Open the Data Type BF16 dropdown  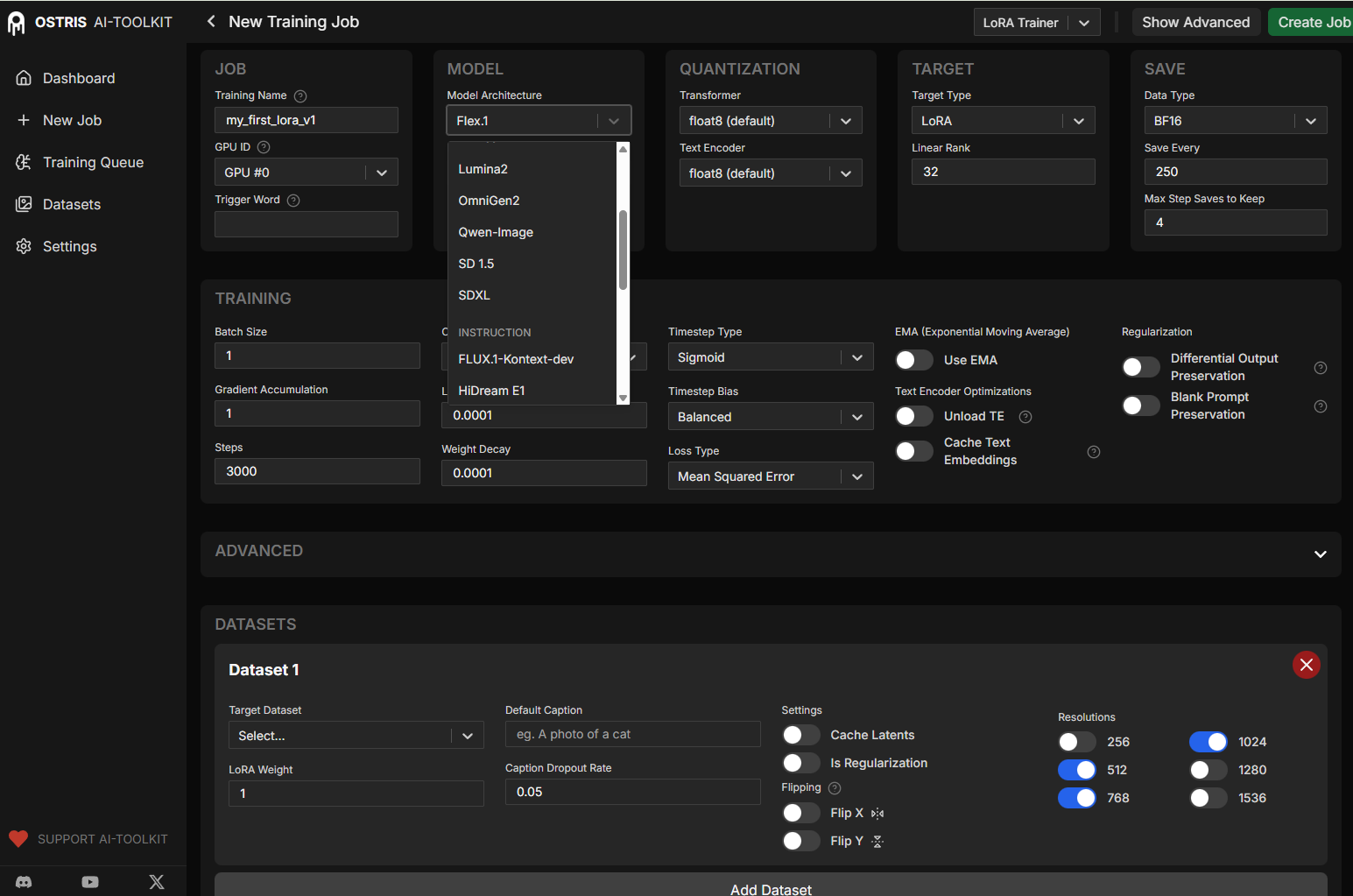click(x=1236, y=121)
